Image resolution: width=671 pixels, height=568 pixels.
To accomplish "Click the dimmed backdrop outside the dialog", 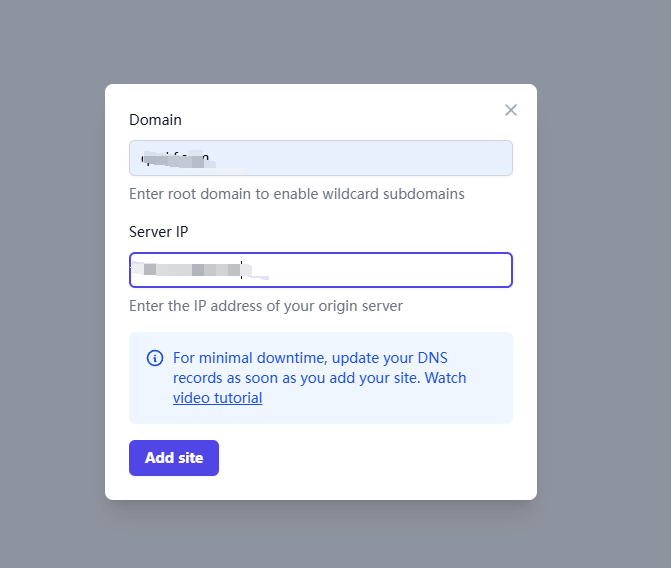I will [x=50, y=300].
